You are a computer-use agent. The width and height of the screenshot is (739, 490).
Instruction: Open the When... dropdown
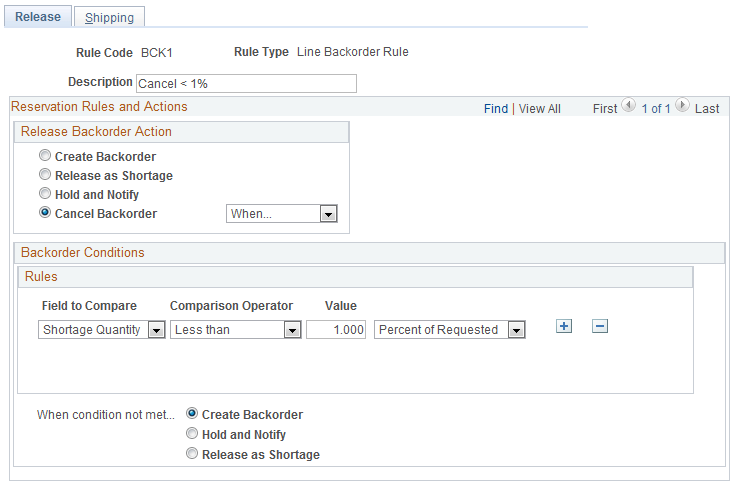[x=282, y=213]
